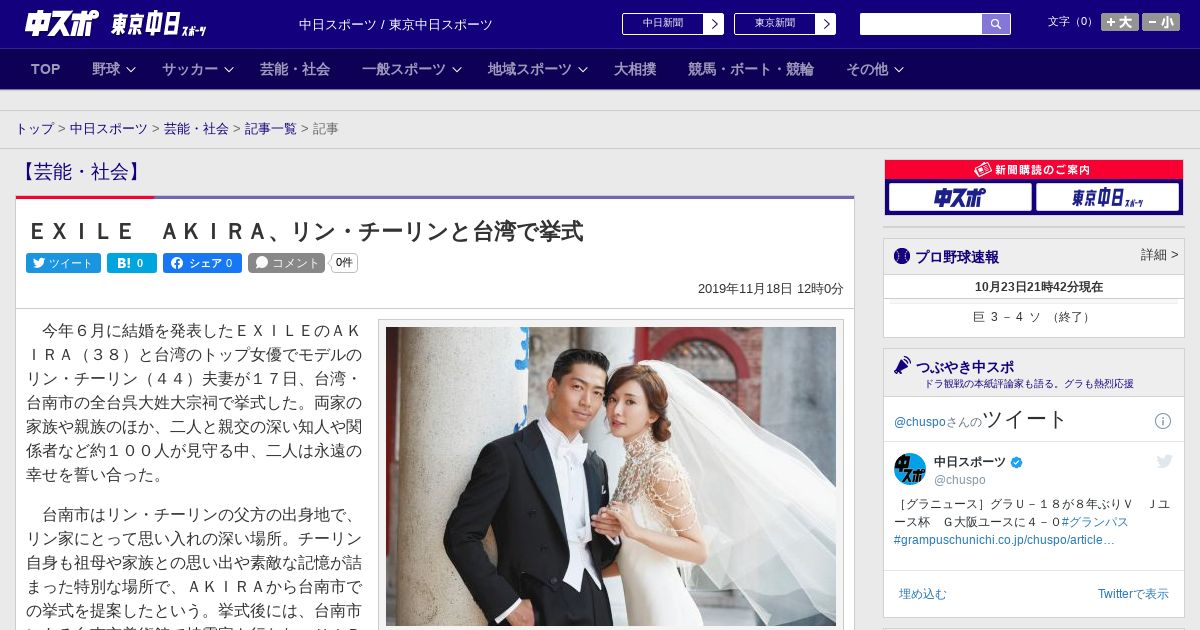Share article with Twitter ツイート button
Viewport: 1200px width, 630px height.
pyautogui.click(x=63, y=263)
